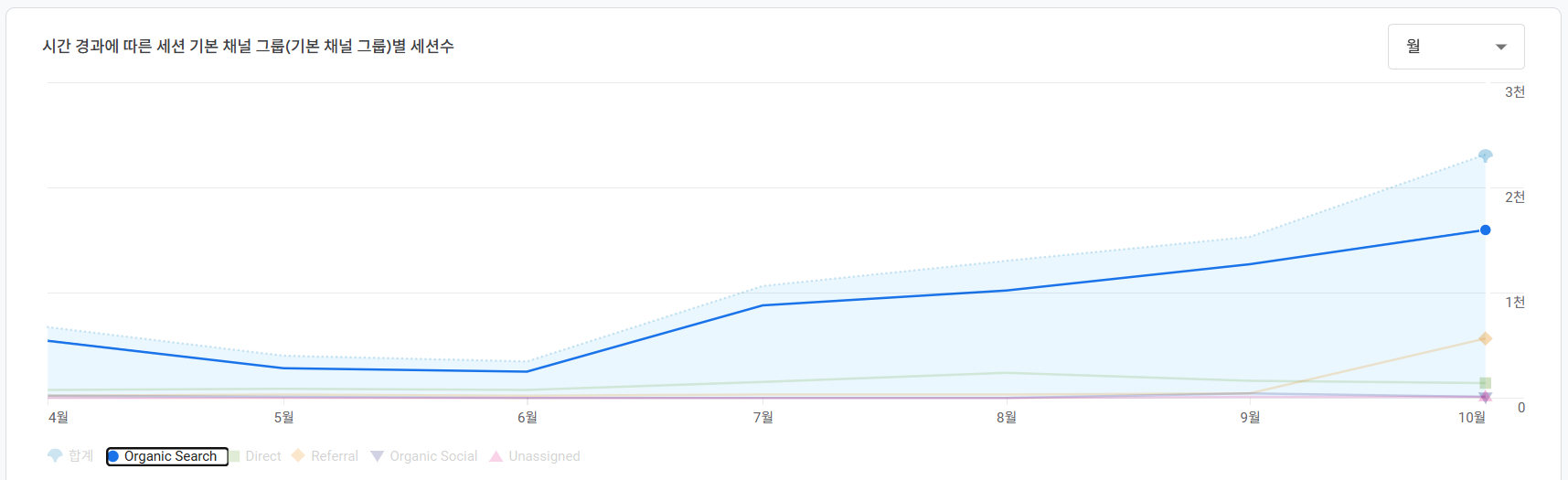
Task: Click the 합계 legend marker icon
Action: click(55, 455)
